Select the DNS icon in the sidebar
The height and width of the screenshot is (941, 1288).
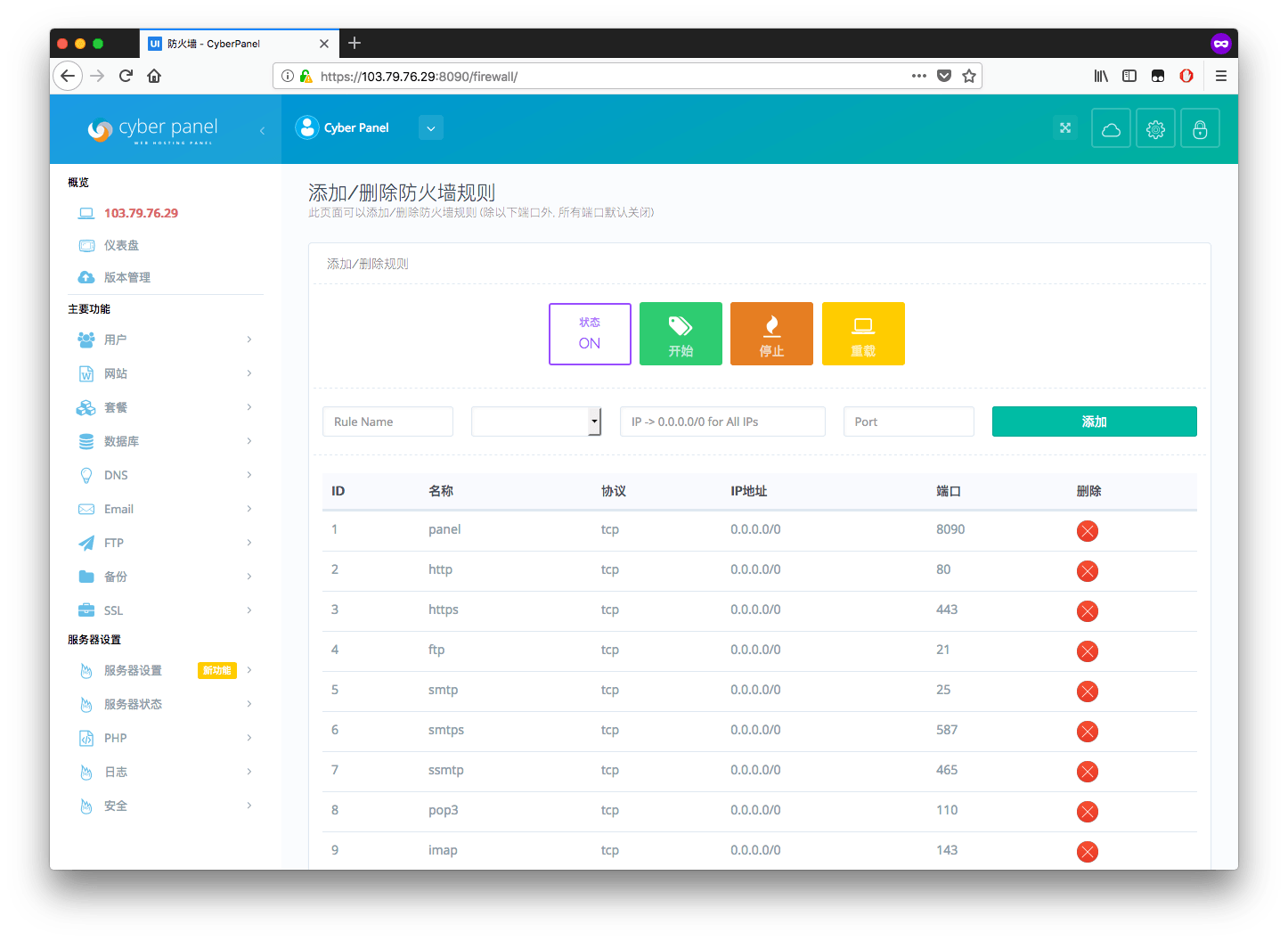pyautogui.click(x=86, y=475)
